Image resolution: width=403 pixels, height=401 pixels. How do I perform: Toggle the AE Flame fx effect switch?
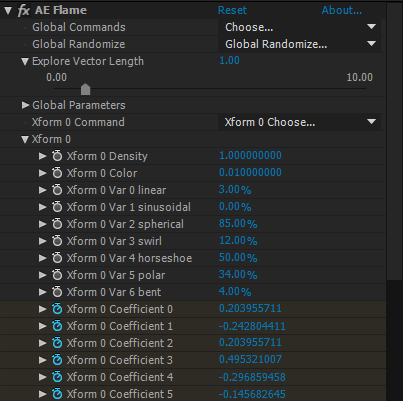[x=23, y=10]
